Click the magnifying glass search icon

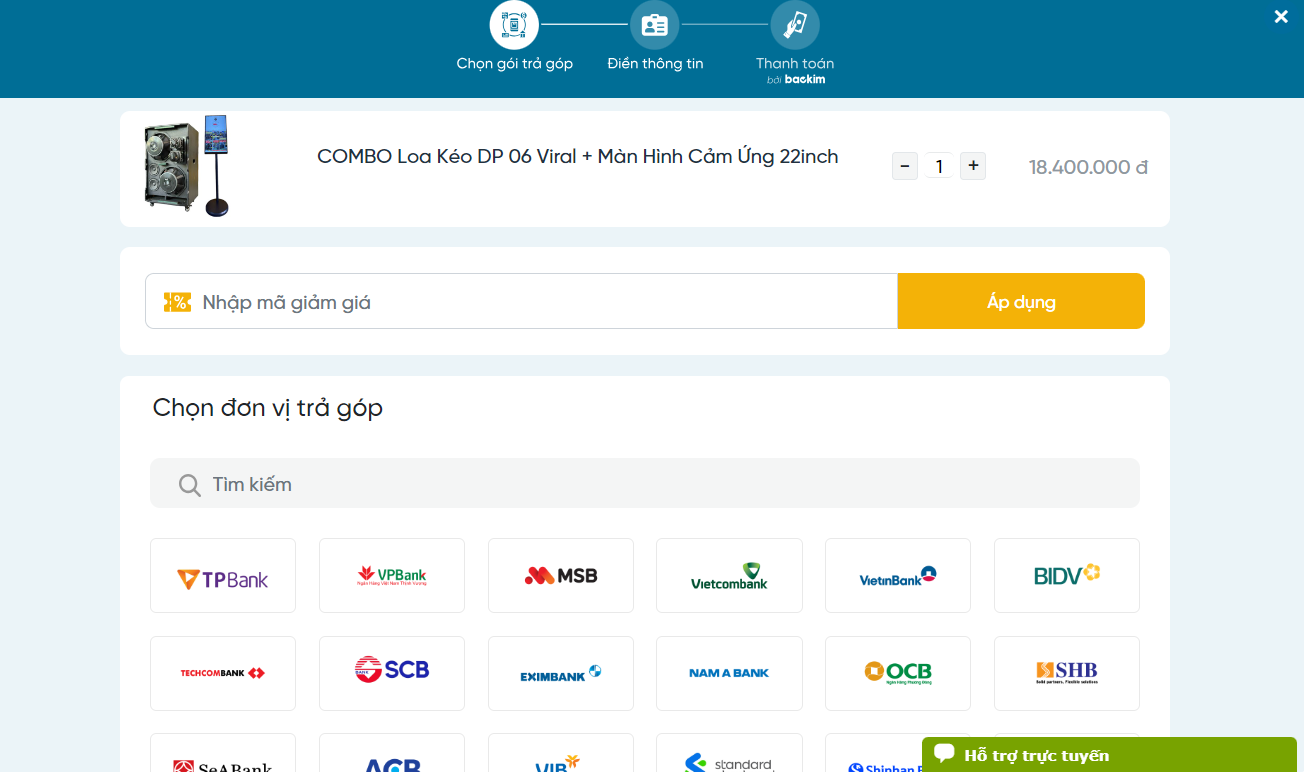click(x=189, y=483)
